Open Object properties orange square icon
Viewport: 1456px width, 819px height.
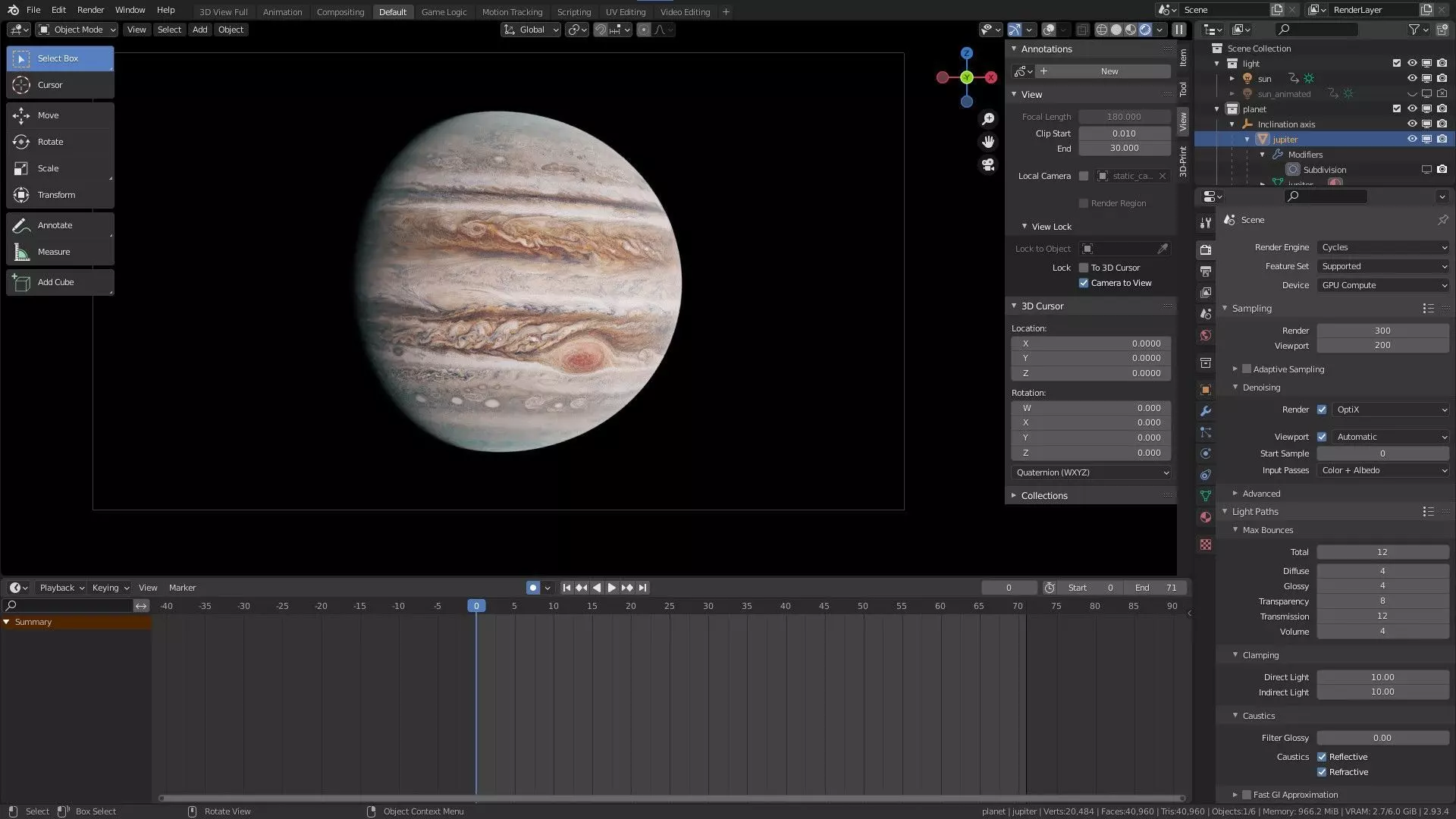pyautogui.click(x=1206, y=390)
